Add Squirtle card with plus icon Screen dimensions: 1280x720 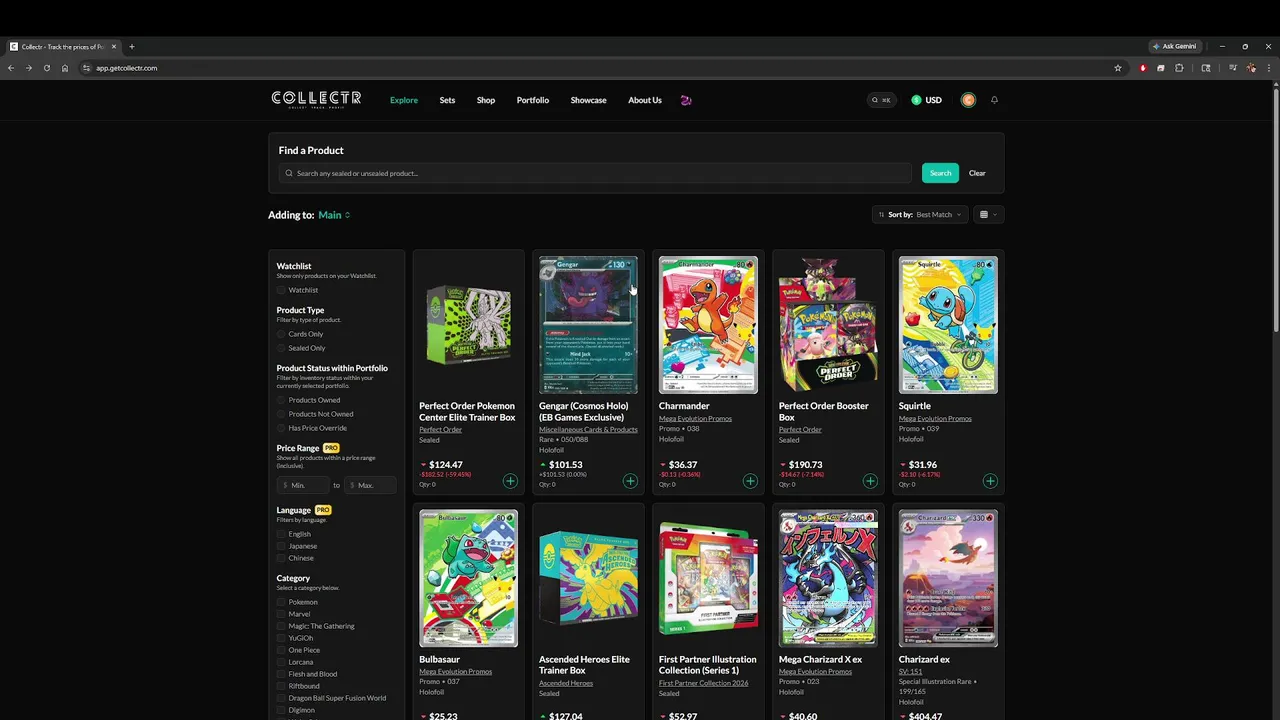(990, 481)
